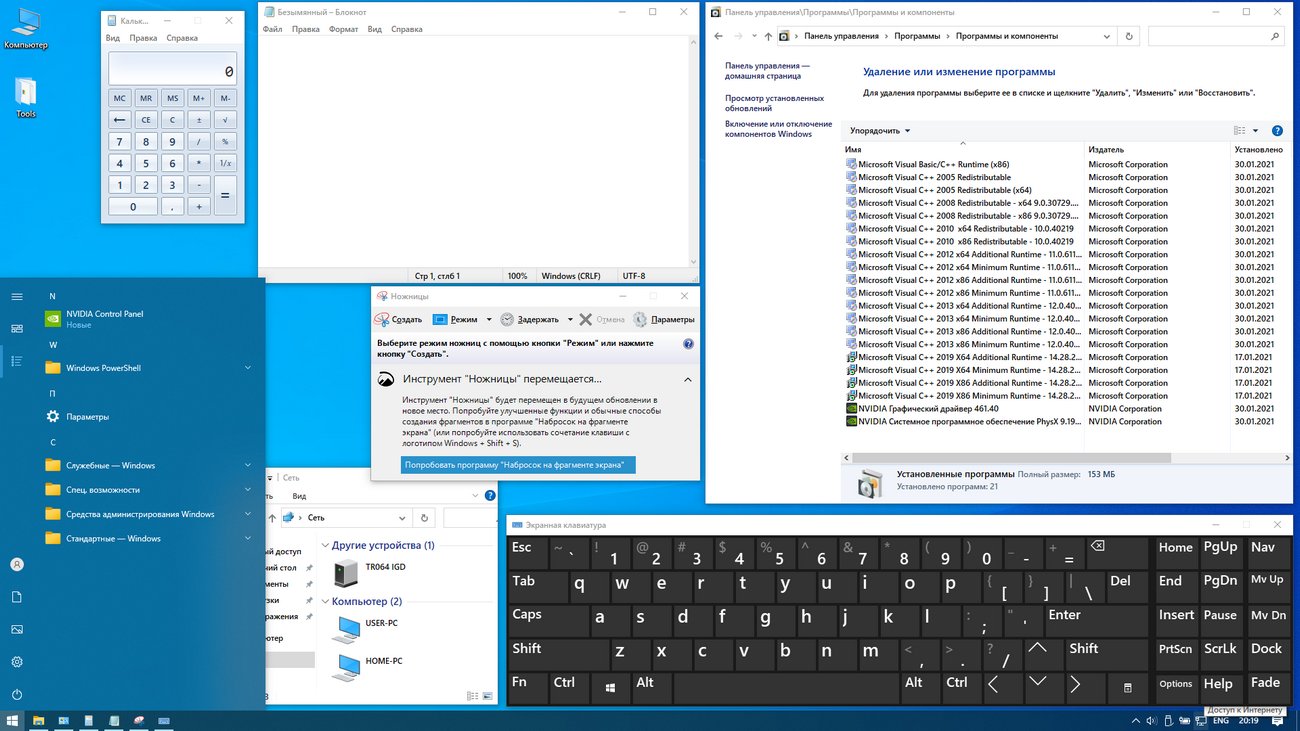1300x731 pixels.
Task: Click Задержать clock button in Ножницы
Action: click(x=530, y=320)
